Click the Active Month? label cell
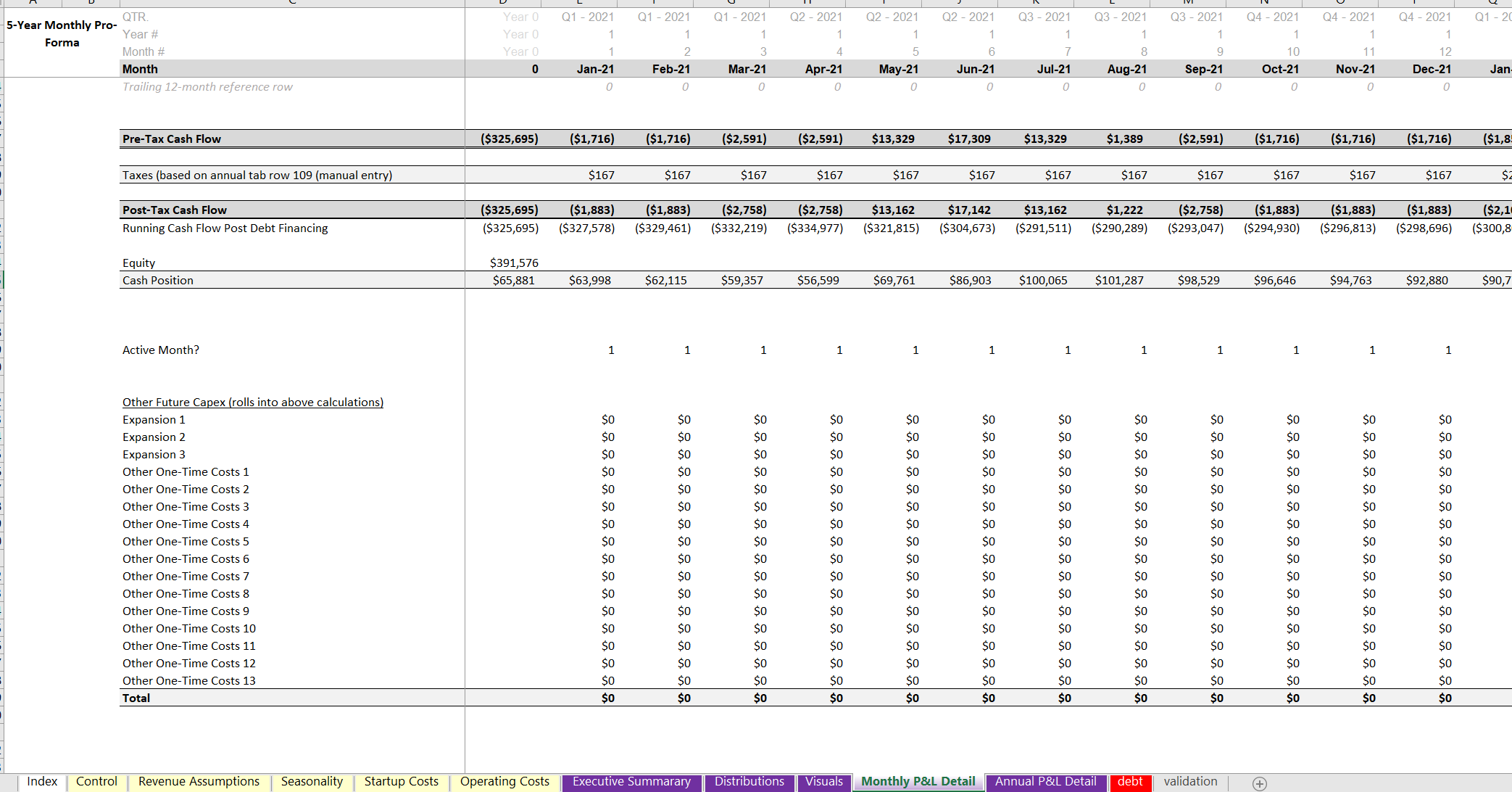1512x792 pixels. click(160, 350)
